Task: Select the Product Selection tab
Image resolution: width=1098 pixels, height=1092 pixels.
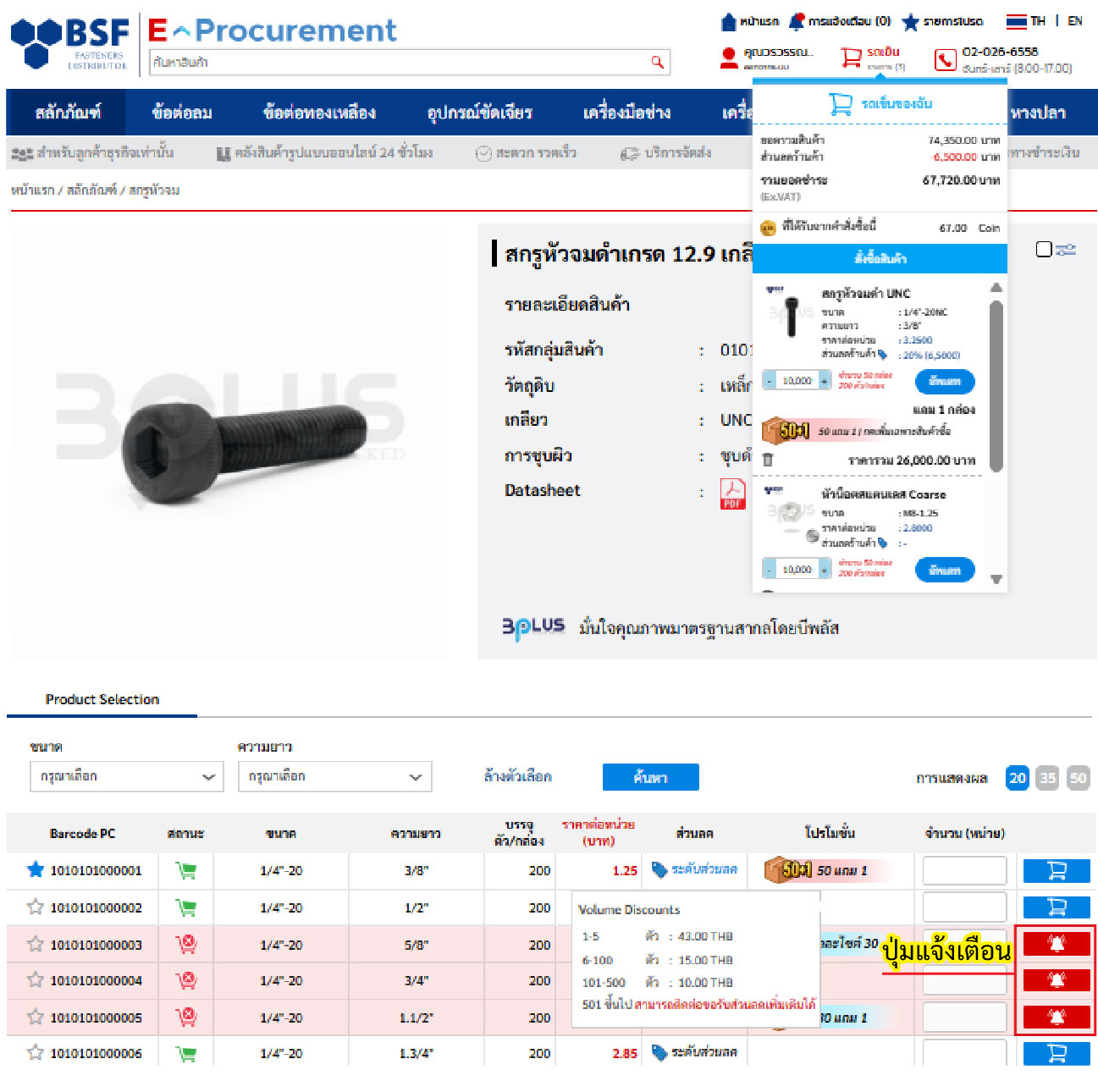Action: (x=102, y=699)
